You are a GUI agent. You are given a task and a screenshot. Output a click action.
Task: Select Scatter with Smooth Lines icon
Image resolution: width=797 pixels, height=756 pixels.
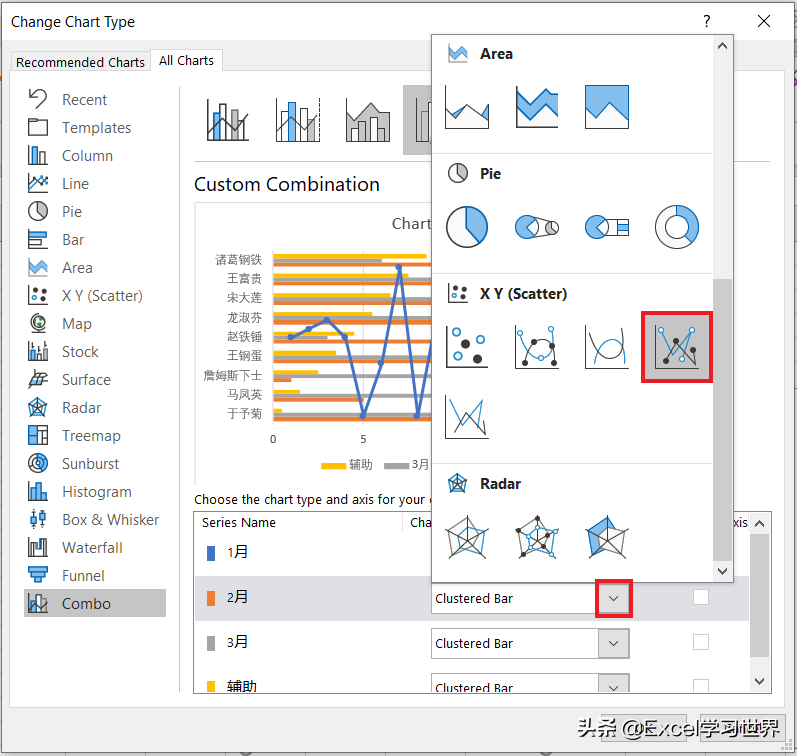[x=606, y=347]
